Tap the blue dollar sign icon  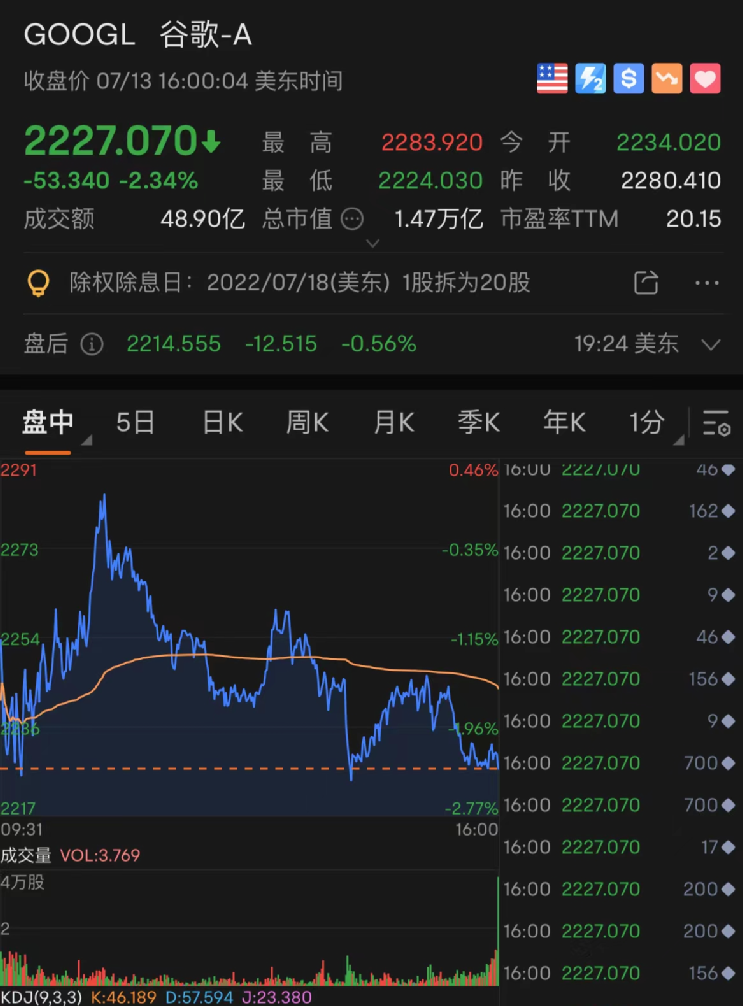[629, 79]
